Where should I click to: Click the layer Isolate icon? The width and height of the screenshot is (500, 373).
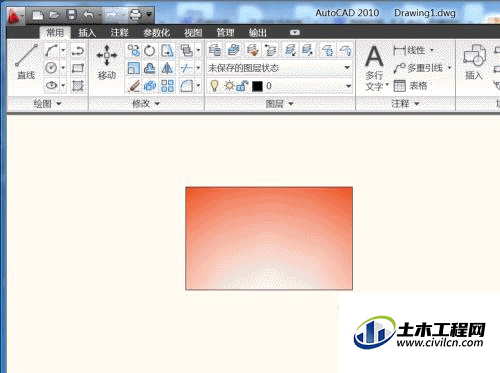(290, 51)
